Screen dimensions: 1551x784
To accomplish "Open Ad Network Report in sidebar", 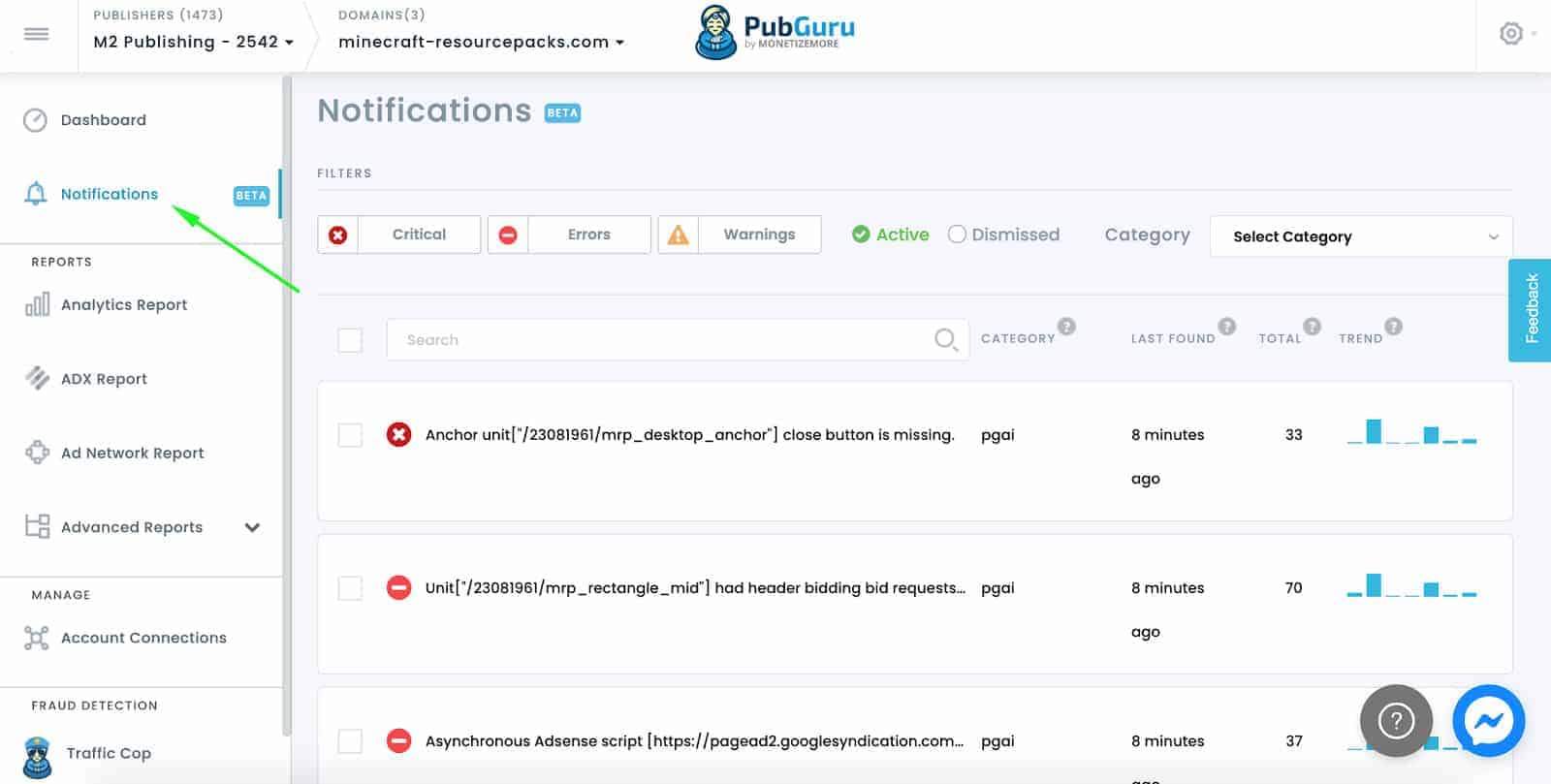I will (133, 453).
